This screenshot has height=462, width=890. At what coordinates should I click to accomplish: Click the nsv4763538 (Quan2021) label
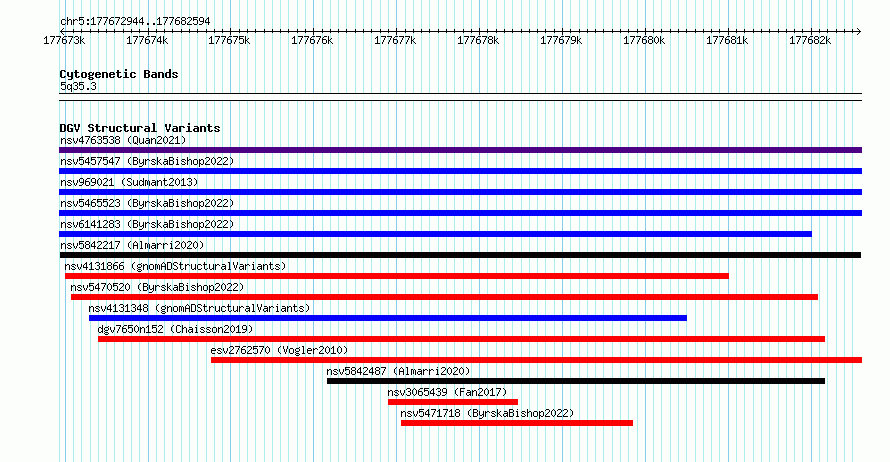(123, 140)
